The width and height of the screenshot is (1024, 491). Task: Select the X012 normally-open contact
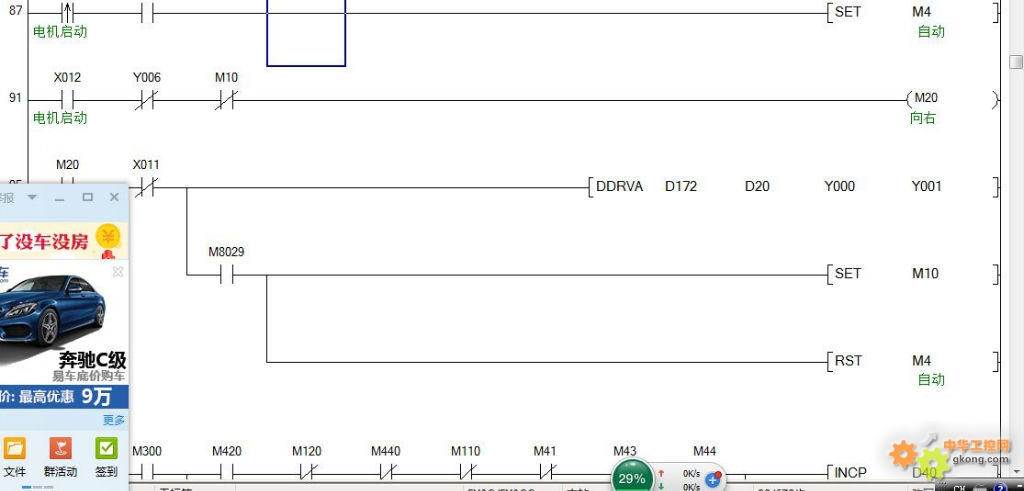(x=67, y=100)
